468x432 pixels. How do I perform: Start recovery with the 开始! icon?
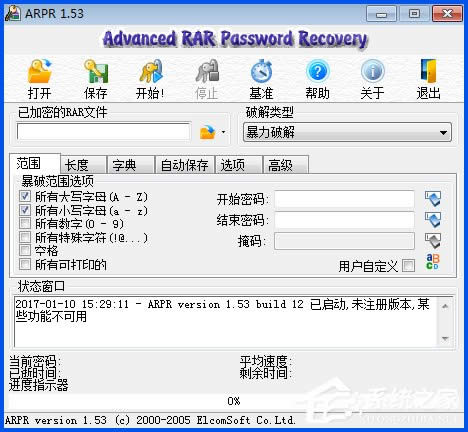(151, 71)
